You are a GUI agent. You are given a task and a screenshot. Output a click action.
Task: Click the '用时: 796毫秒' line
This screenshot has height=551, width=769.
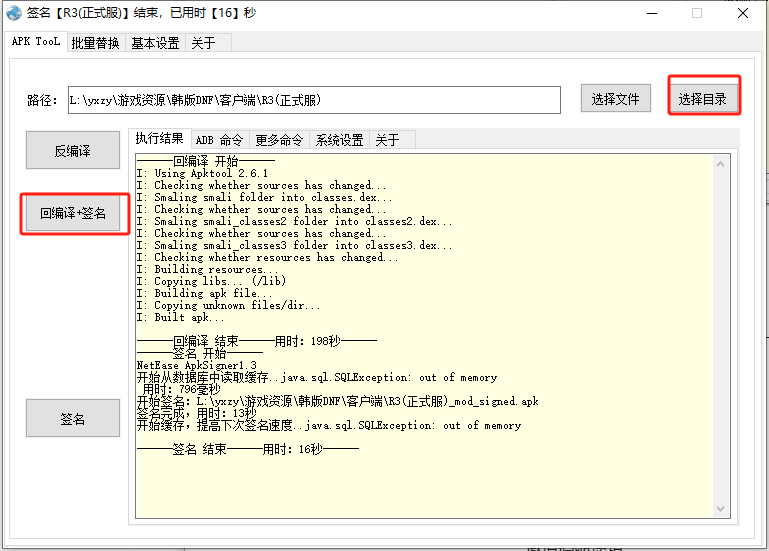(181, 389)
